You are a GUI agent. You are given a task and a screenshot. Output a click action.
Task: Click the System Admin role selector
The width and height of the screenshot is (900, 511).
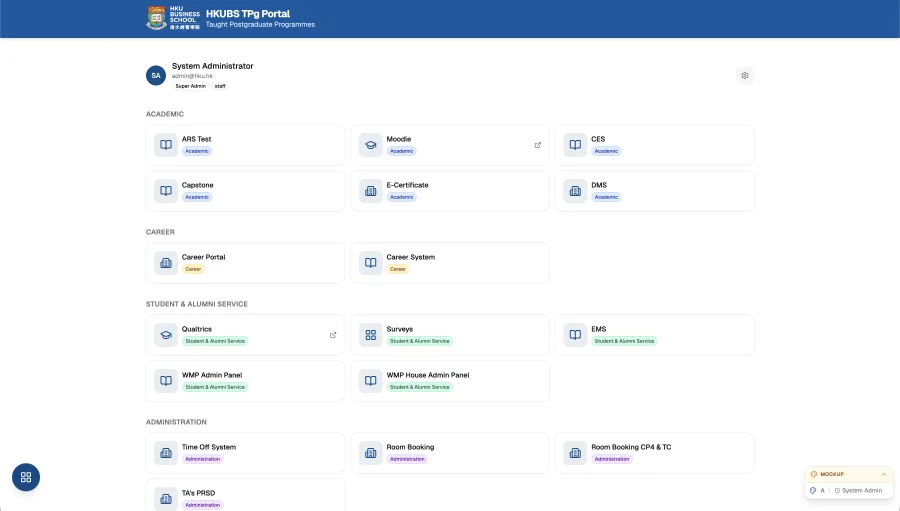point(858,490)
